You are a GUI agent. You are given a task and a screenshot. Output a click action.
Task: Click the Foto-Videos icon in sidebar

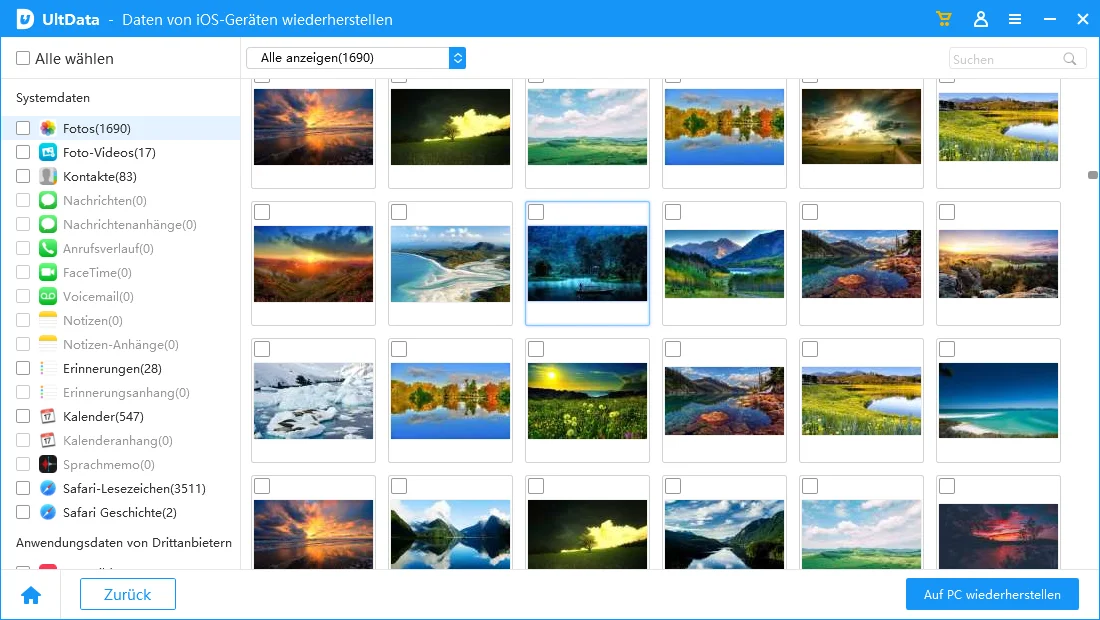[48, 153]
